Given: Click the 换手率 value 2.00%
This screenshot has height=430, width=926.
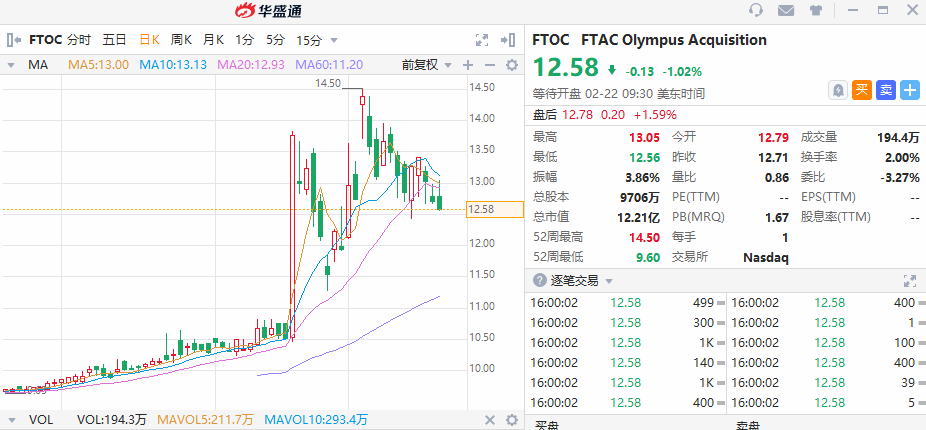Looking at the screenshot, I should coord(902,158).
